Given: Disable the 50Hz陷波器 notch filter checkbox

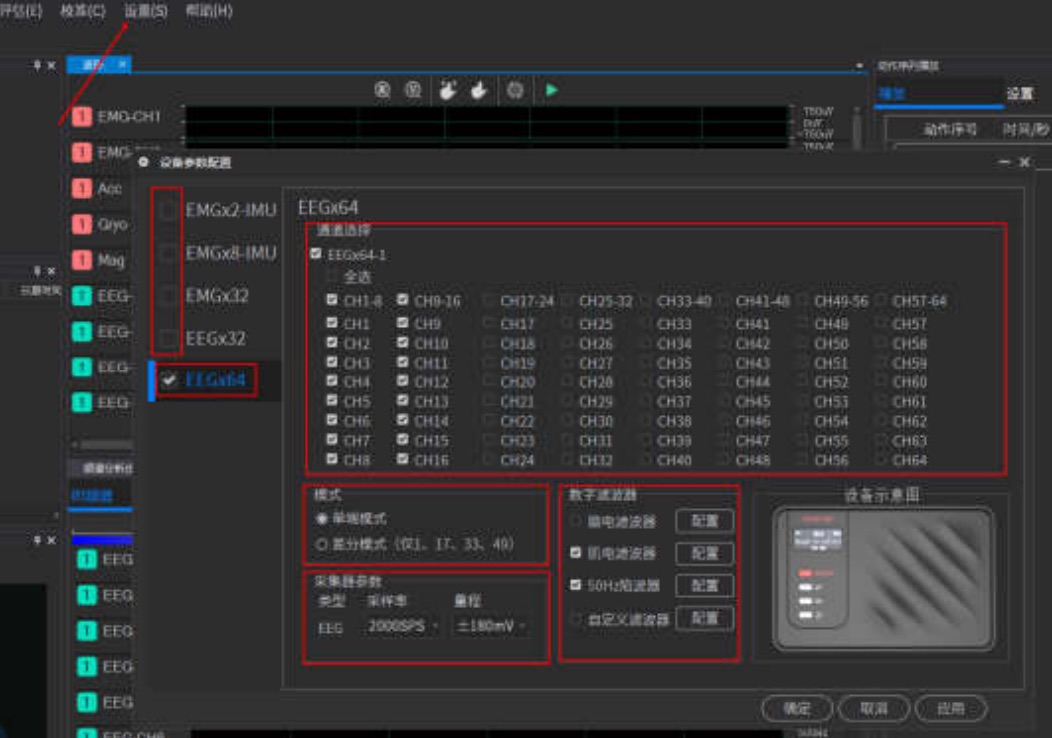Looking at the screenshot, I should (x=576, y=585).
